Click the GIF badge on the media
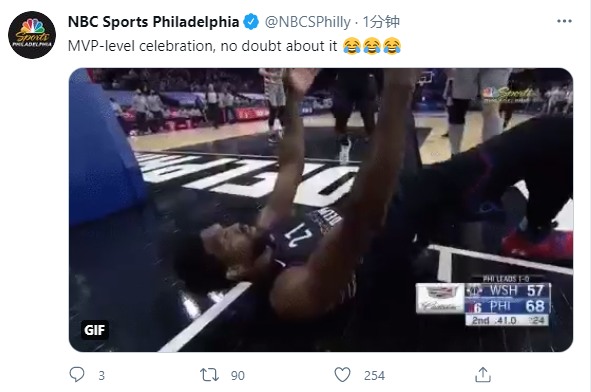 point(94,330)
